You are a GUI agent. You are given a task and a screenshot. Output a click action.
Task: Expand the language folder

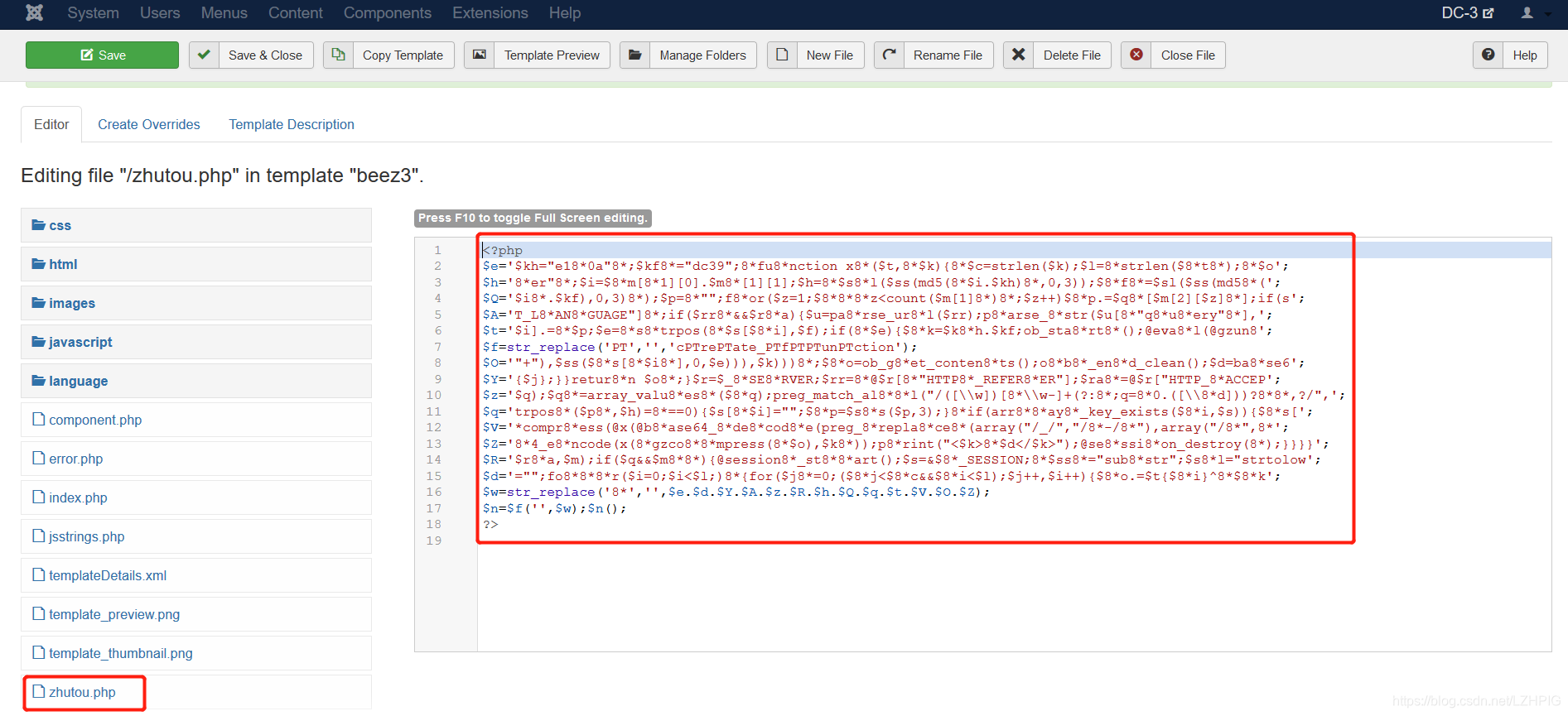(x=196, y=381)
